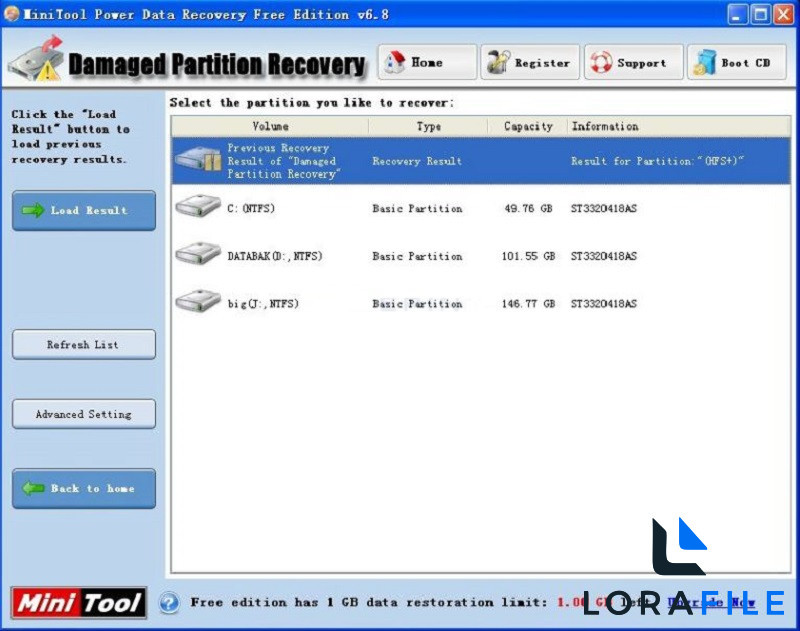
Task: Open the Boot CD toolbar button
Action: tap(737, 62)
